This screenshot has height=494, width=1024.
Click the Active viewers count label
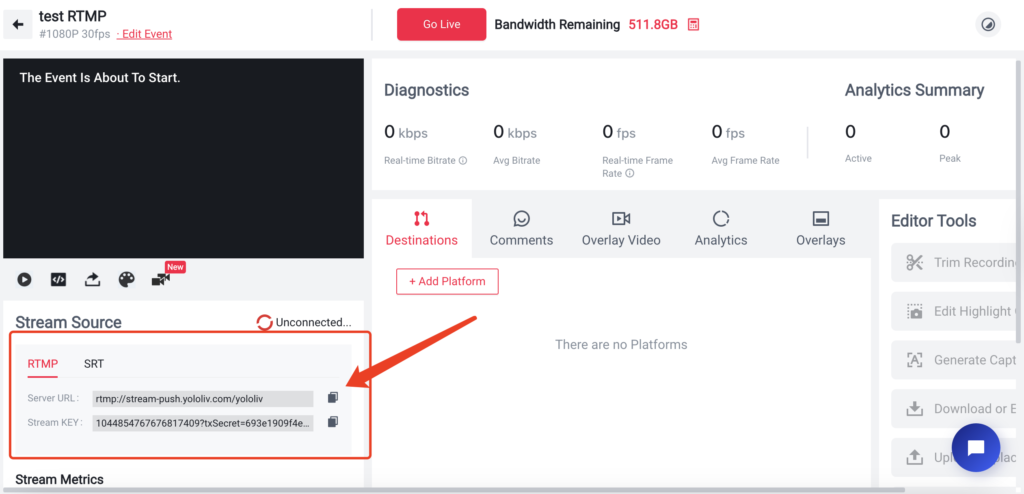[x=858, y=159]
